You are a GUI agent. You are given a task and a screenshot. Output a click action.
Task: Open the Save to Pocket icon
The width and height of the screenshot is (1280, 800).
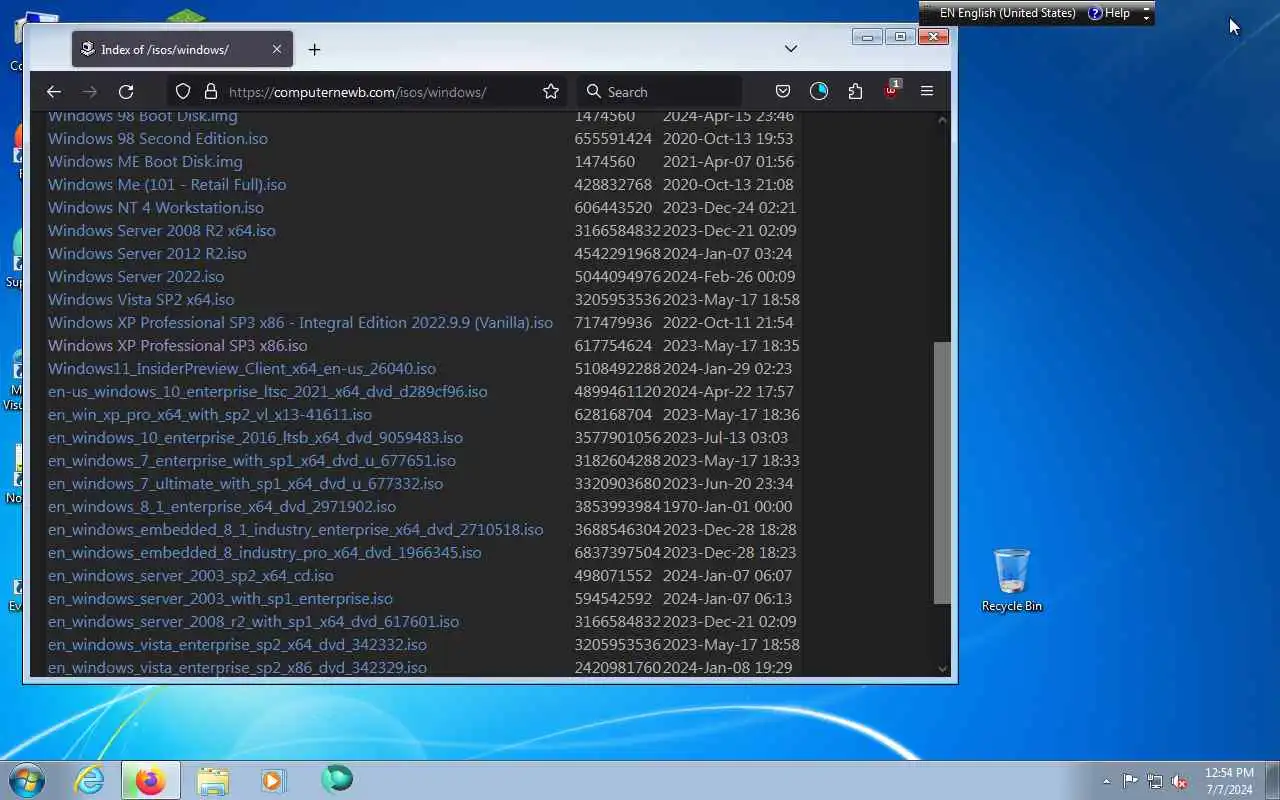[x=783, y=92]
